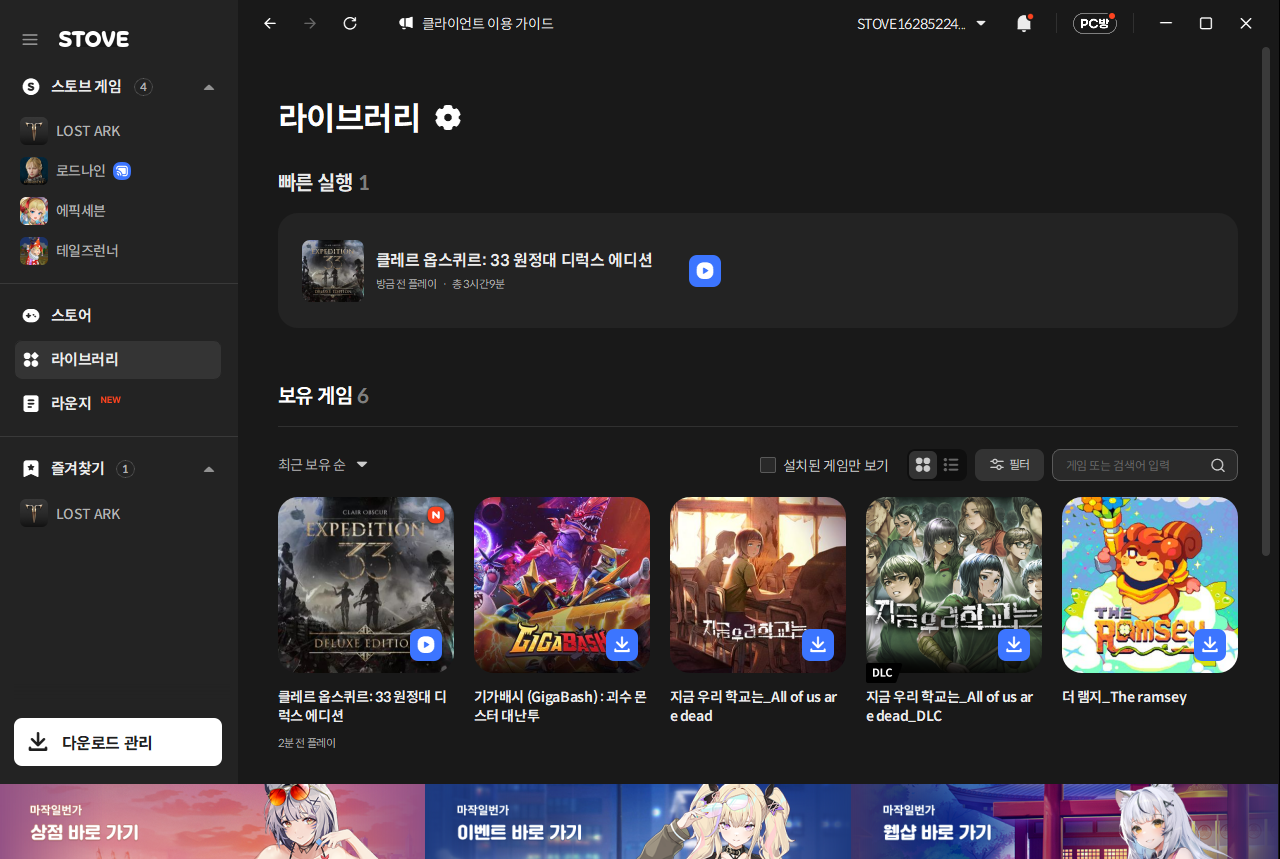Click the vertical scrollbar
This screenshot has width=1280, height=859.
point(1268,300)
